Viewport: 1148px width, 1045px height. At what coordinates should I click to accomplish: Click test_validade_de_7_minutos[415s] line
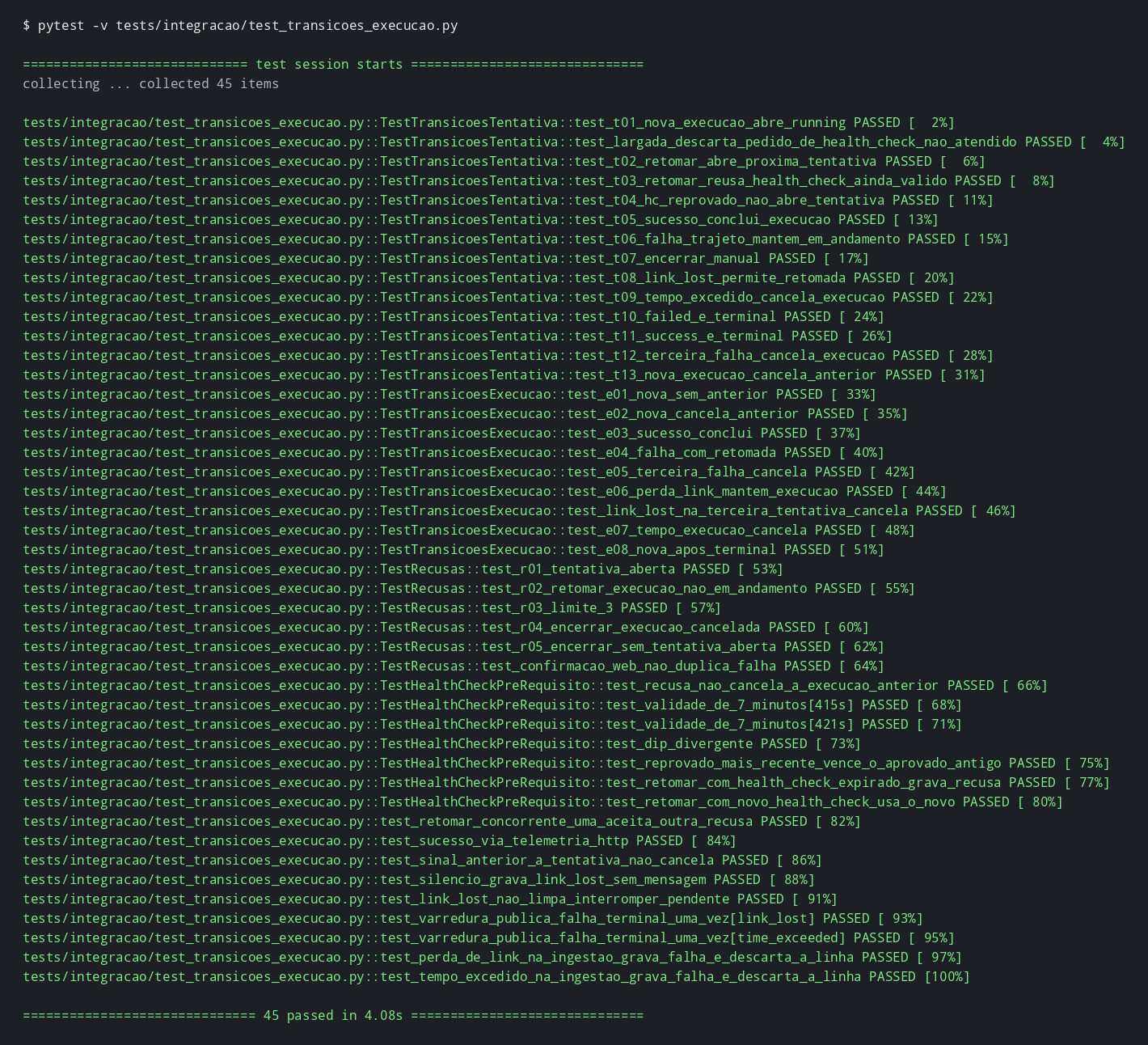pyautogui.click(x=492, y=705)
